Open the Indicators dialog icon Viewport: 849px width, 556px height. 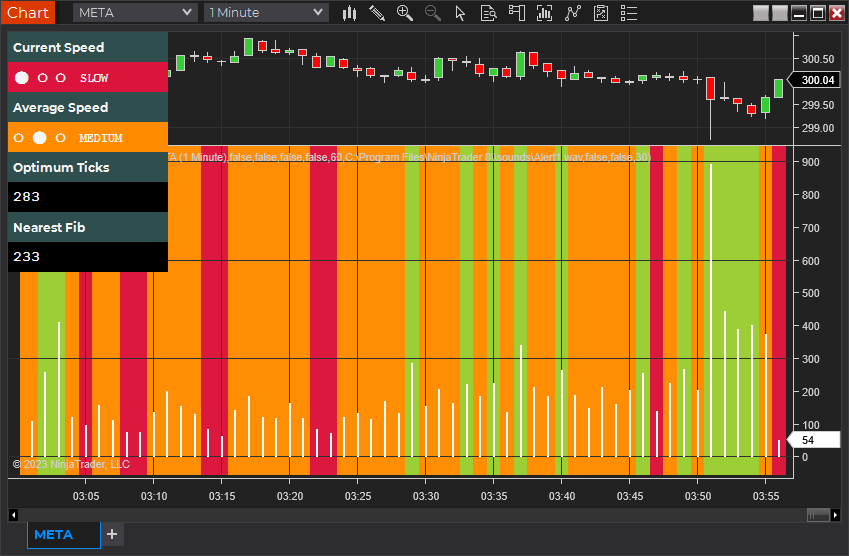tap(545, 13)
